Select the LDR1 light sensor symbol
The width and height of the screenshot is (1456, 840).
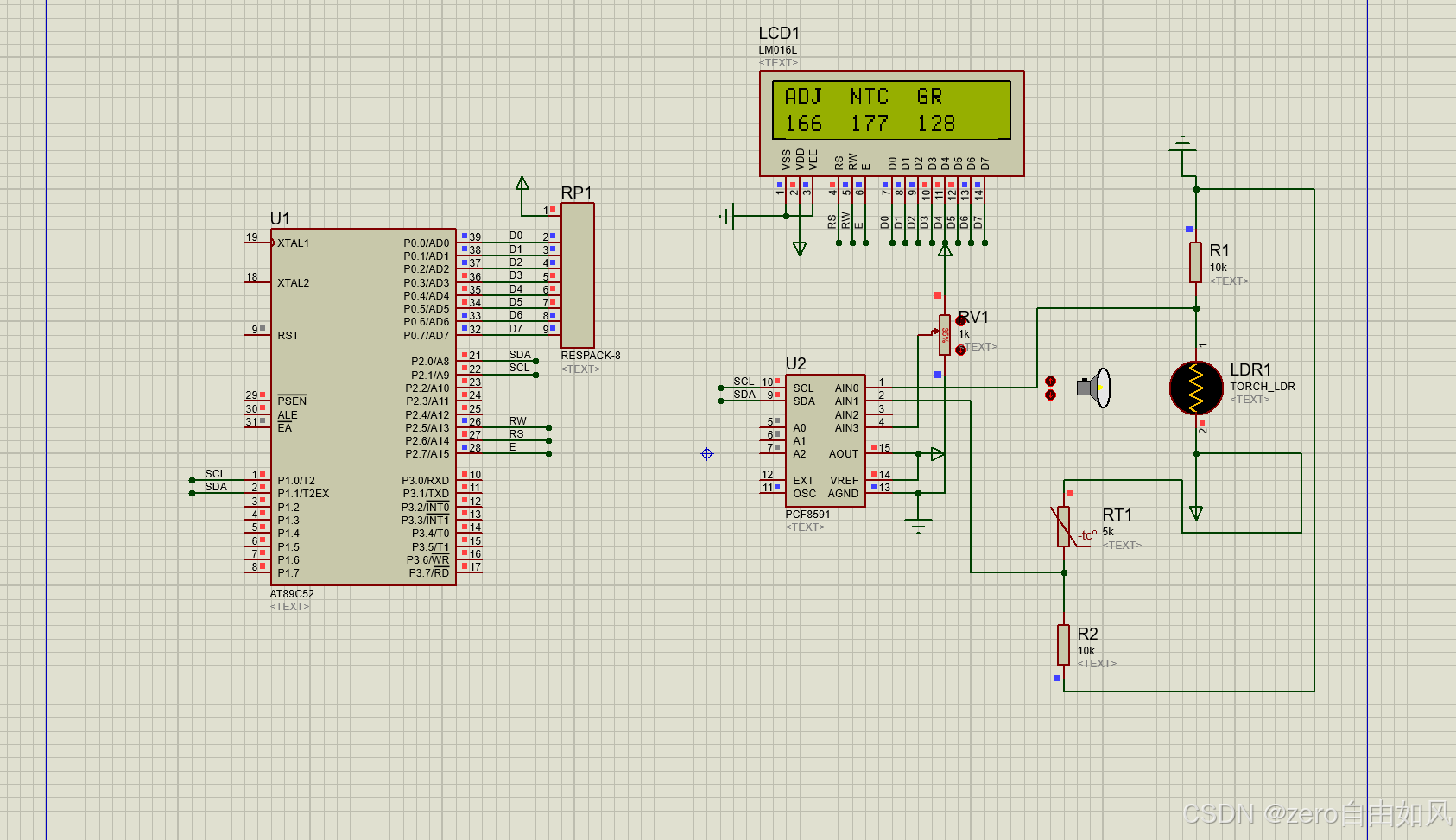click(1196, 388)
